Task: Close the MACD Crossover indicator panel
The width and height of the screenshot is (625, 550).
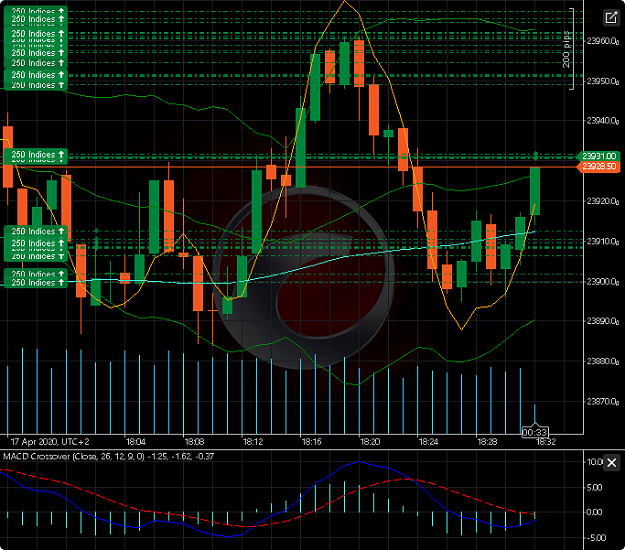Action: 611,463
